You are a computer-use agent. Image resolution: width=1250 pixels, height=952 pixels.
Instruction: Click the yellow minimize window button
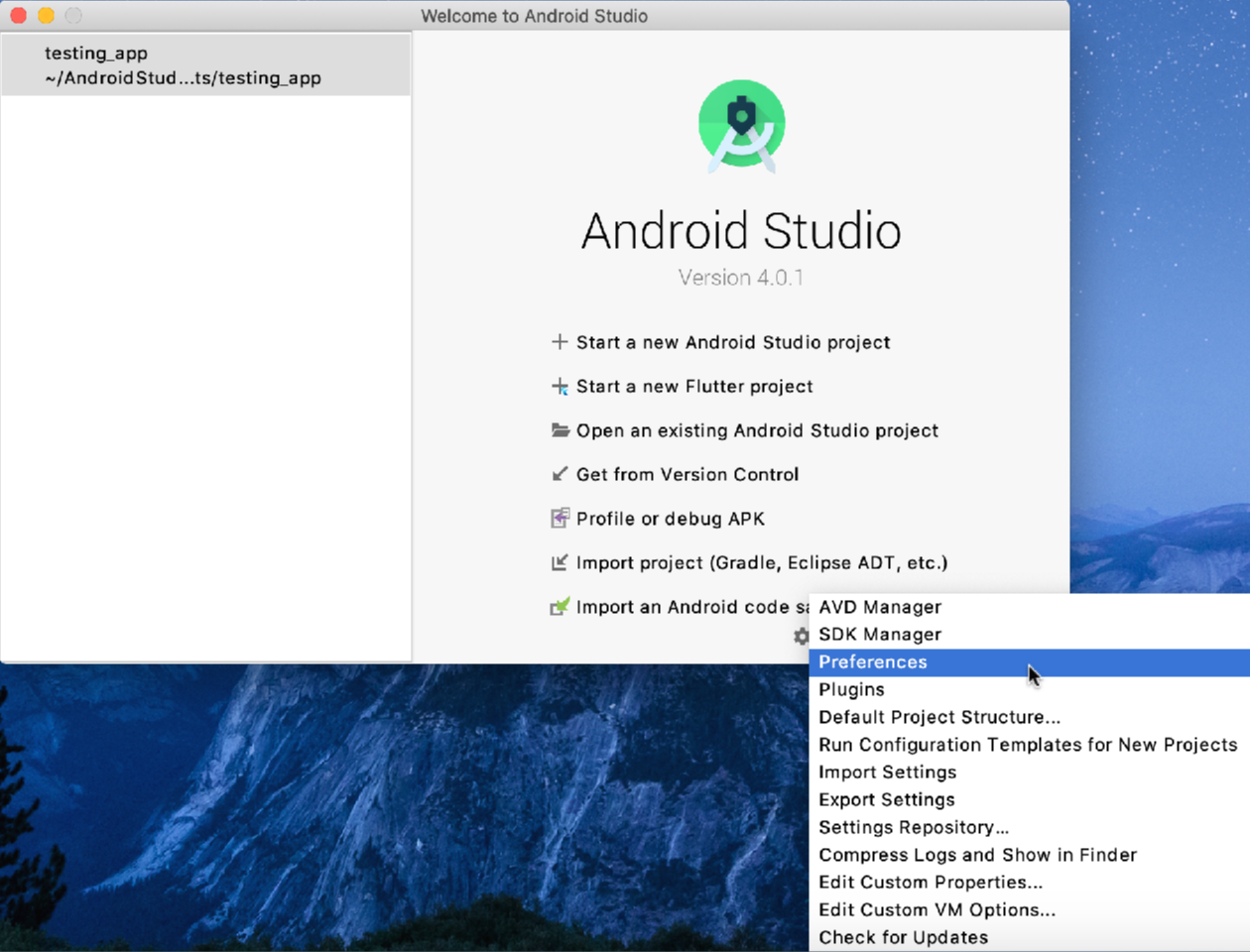pos(46,16)
